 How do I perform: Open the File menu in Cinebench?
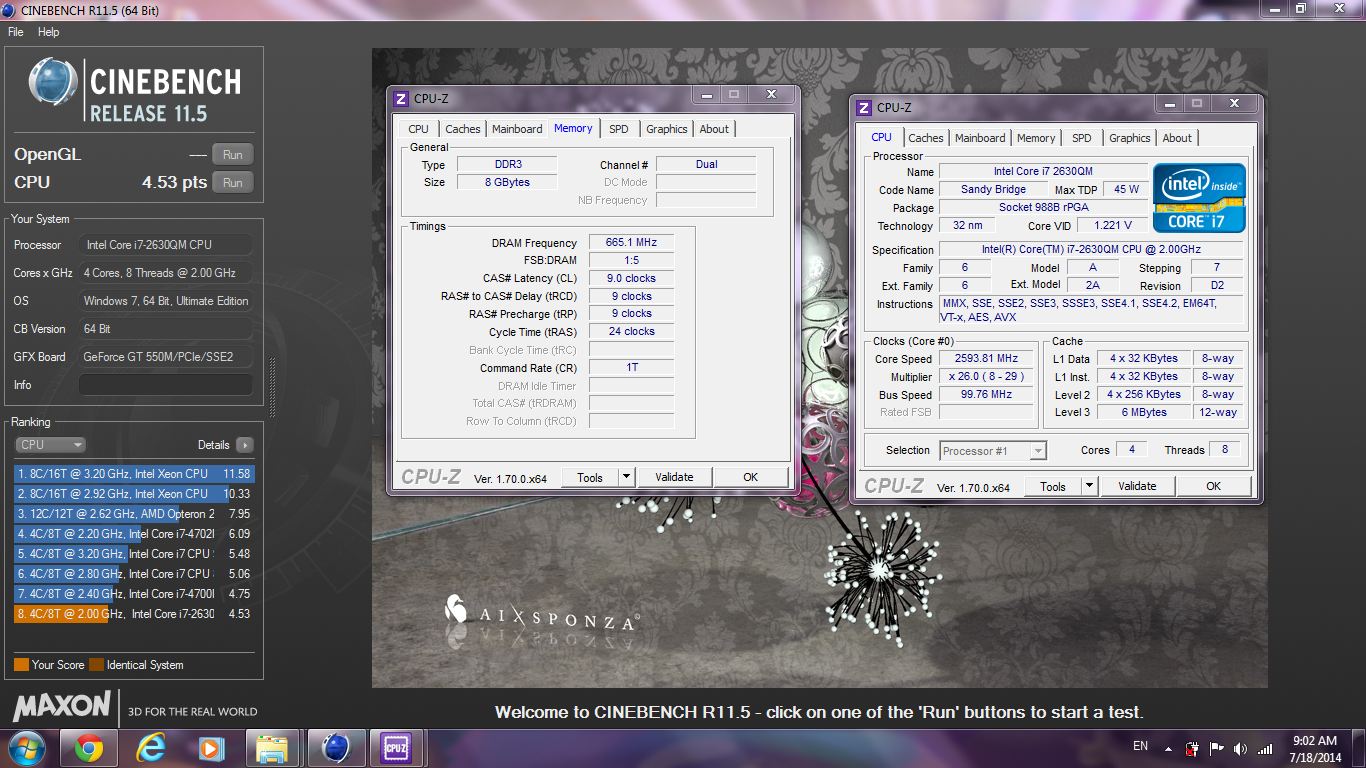click(16, 32)
